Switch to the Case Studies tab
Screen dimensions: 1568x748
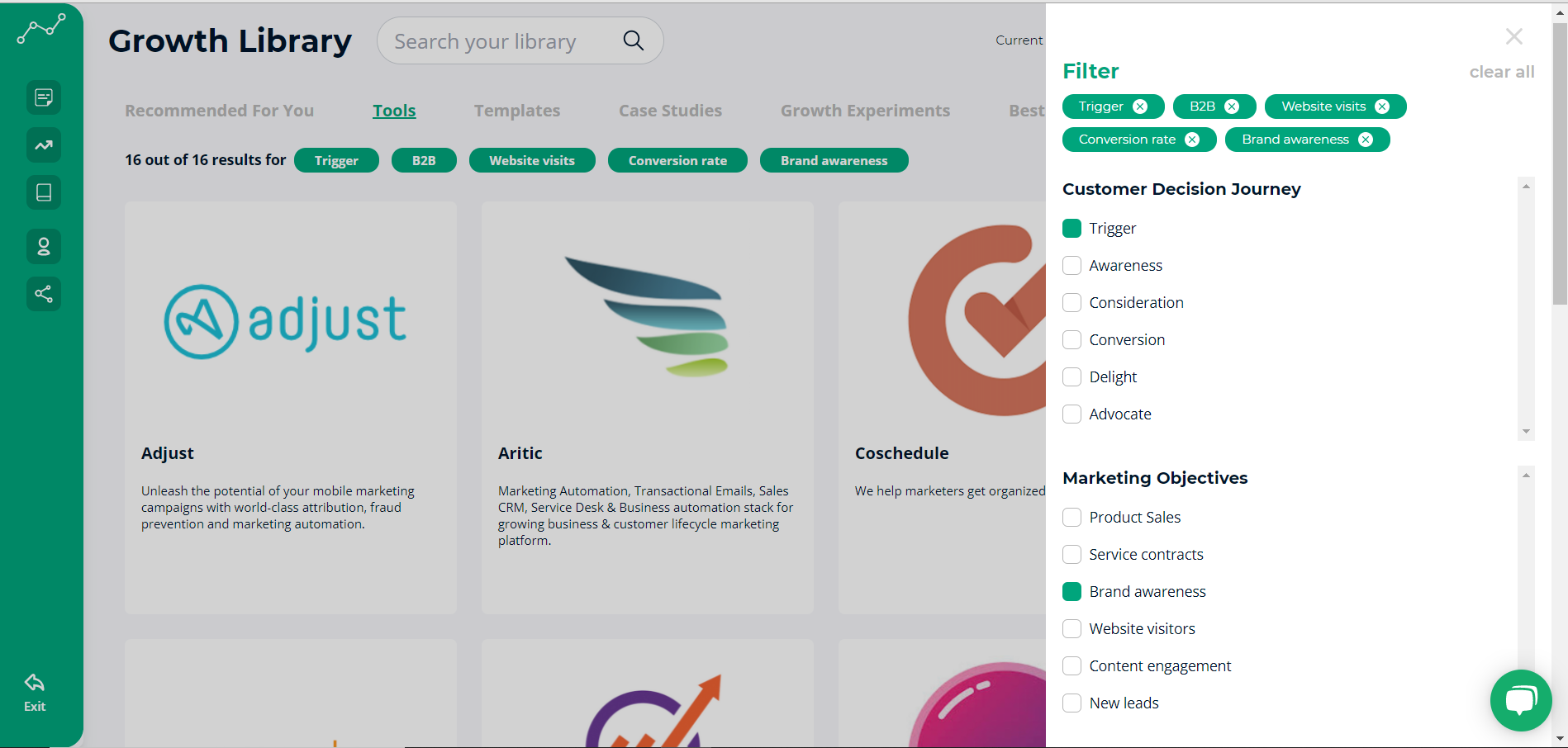(x=670, y=111)
